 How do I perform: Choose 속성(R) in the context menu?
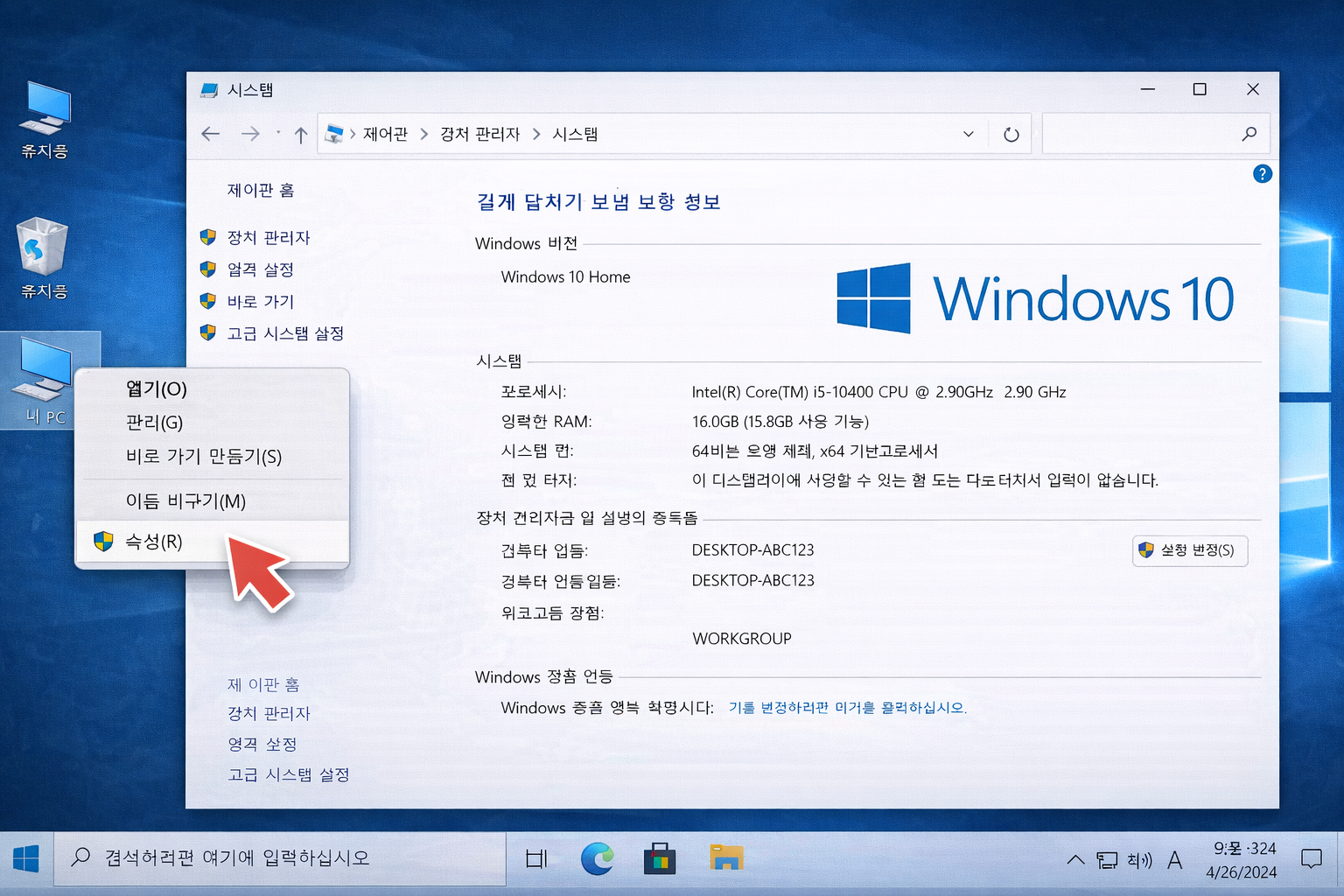[x=212, y=542]
